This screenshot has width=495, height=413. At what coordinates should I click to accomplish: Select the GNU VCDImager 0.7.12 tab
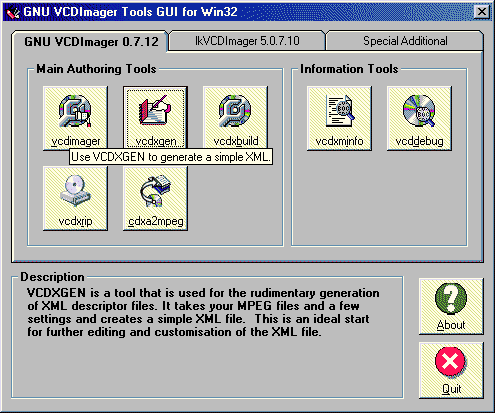(x=91, y=42)
